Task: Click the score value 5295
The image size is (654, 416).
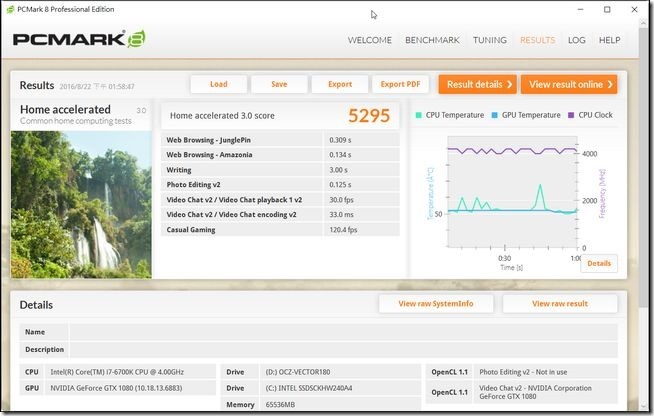Action: tap(369, 116)
